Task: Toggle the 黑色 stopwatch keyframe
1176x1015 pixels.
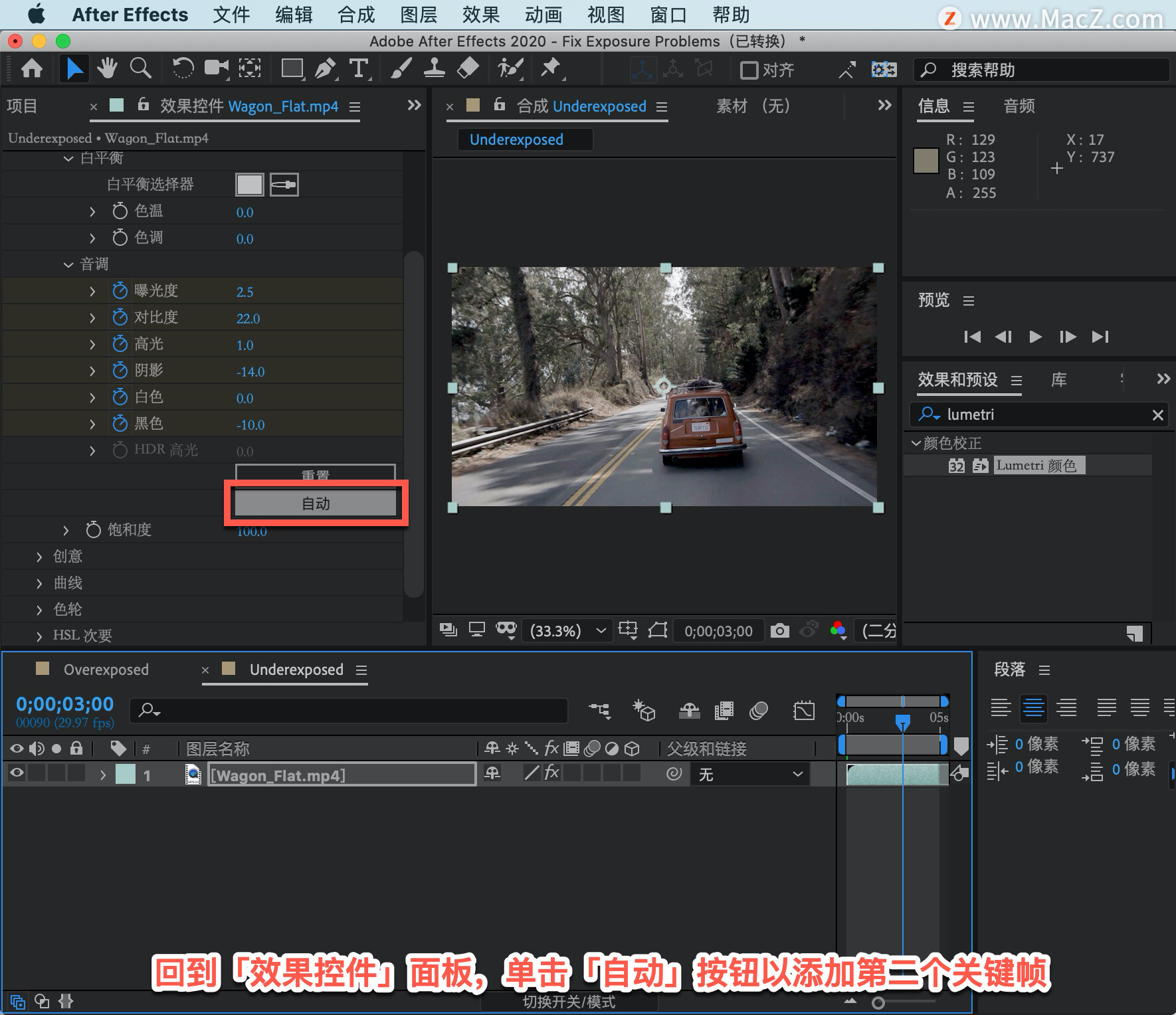Action: [x=120, y=424]
